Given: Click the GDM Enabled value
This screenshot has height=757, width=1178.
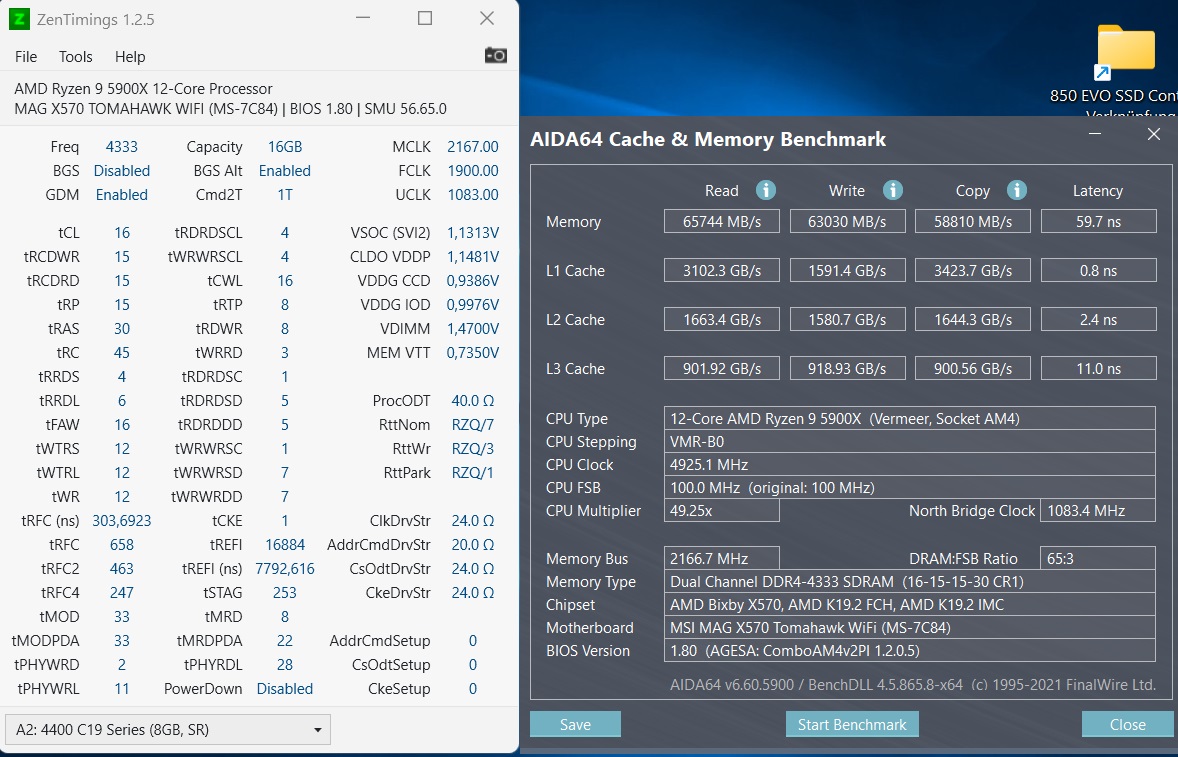Looking at the screenshot, I should (x=122, y=195).
